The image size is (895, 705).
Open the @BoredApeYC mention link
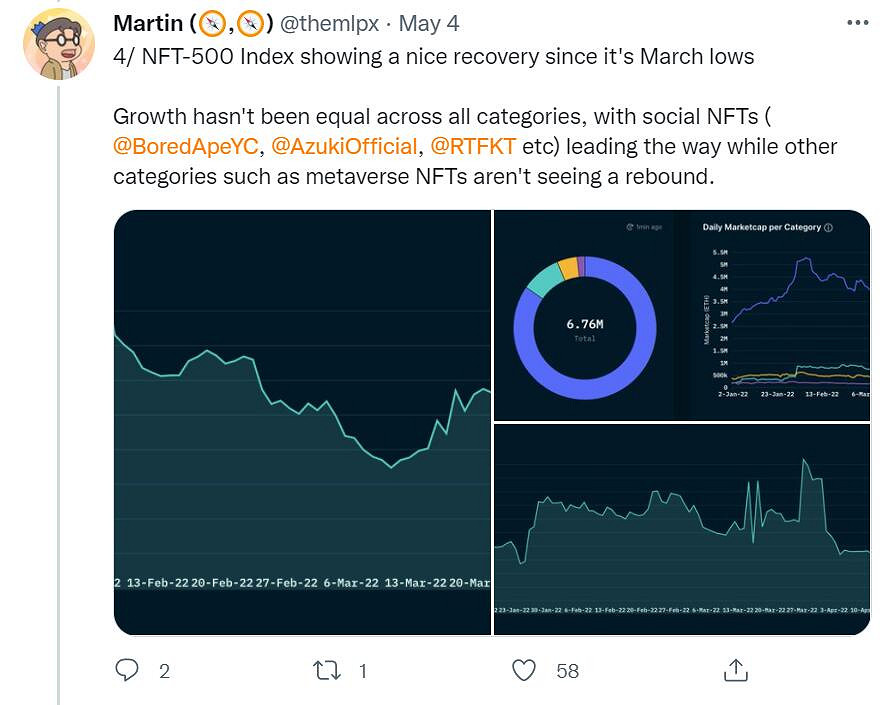(186, 147)
